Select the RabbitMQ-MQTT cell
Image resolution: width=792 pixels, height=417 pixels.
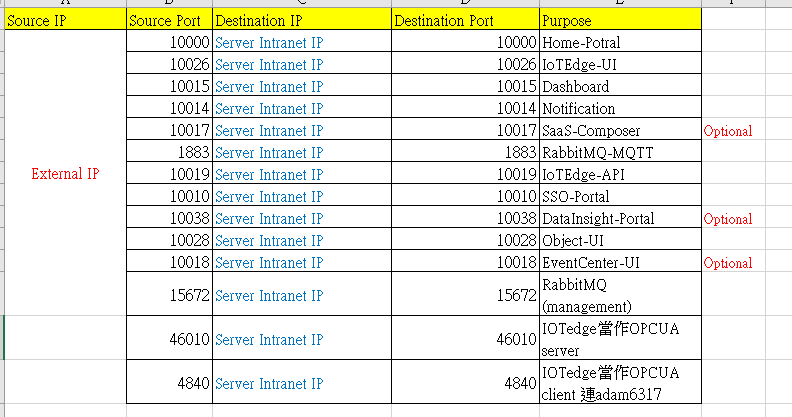[620, 153]
